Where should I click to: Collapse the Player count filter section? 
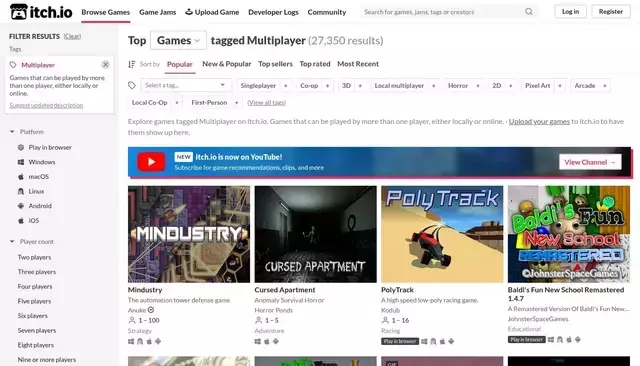point(32,242)
